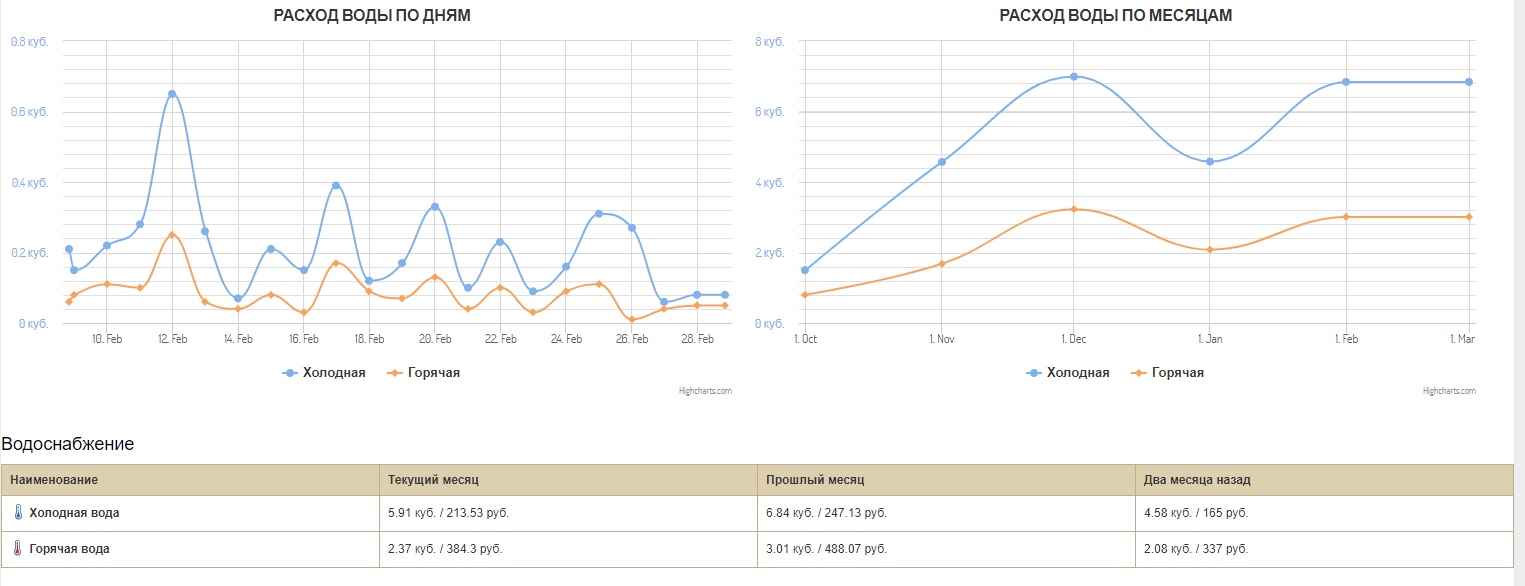This screenshot has height=586, width=1525.
Task: Click the 12 Feb cold water peak point
Action: coord(172,94)
